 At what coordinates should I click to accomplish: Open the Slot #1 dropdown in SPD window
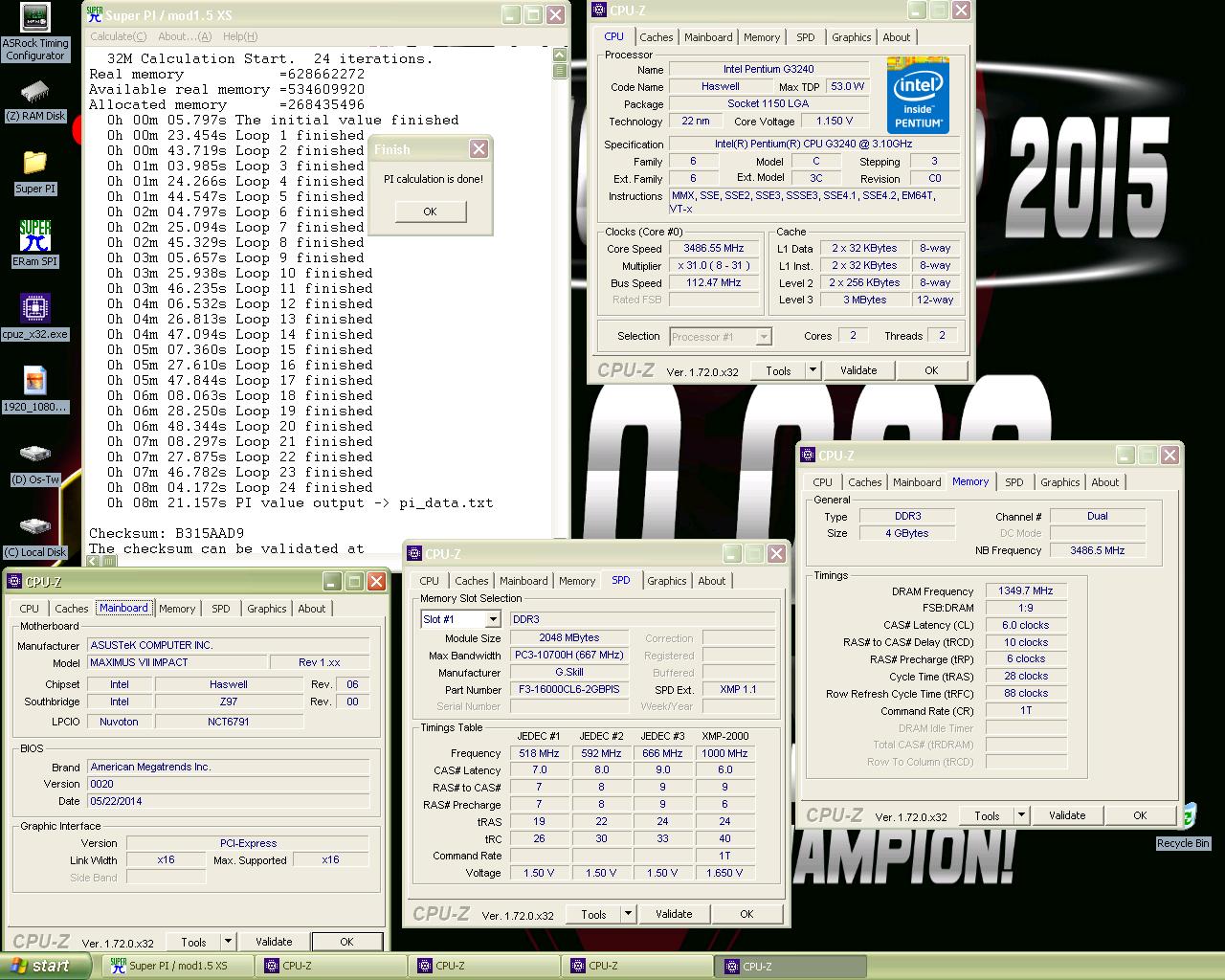coord(492,620)
